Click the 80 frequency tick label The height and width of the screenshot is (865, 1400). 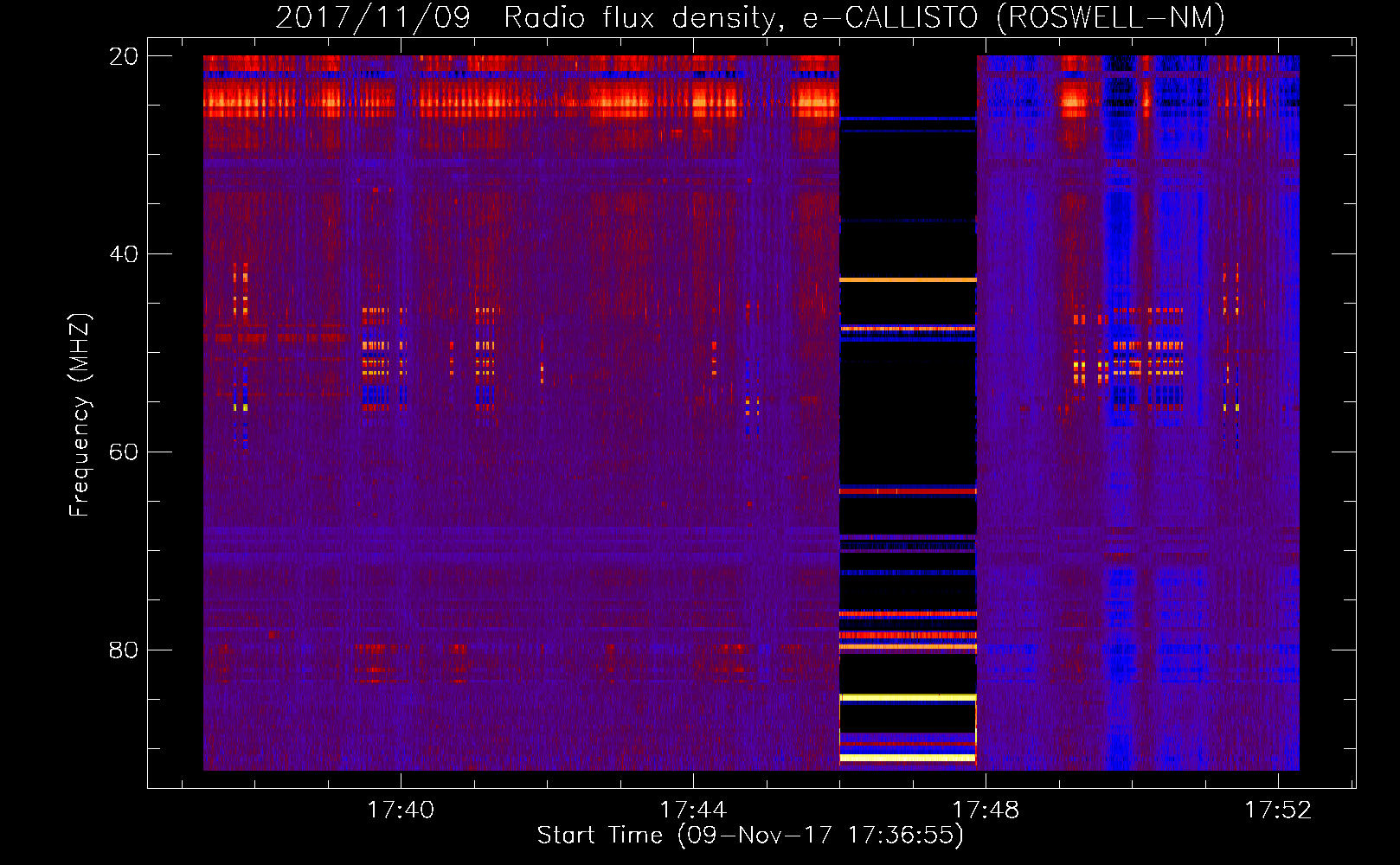pos(123,650)
